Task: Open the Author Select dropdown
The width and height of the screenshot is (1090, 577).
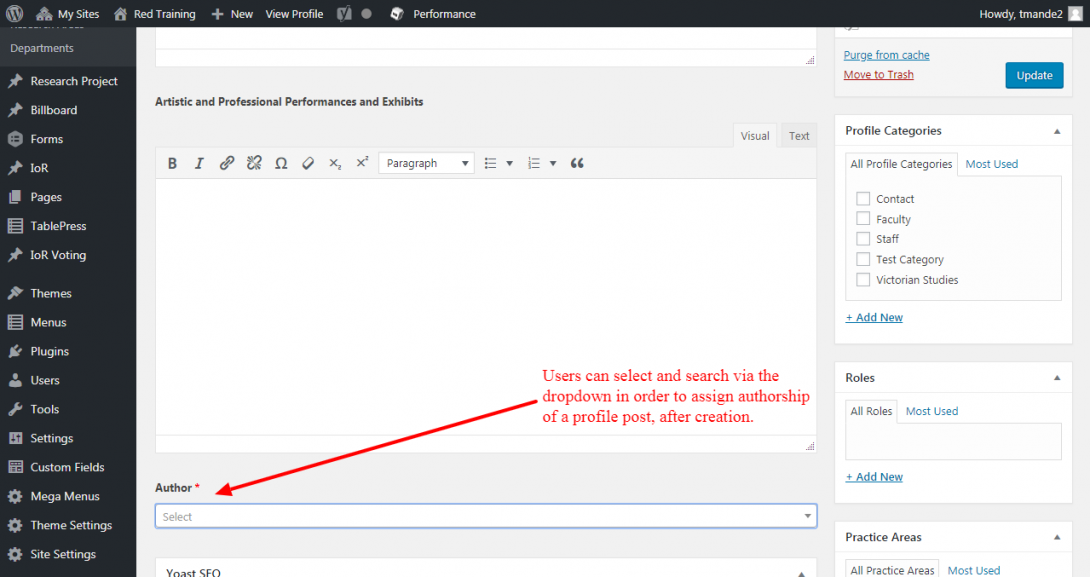Action: pyautogui.click(x=485, y=516)
